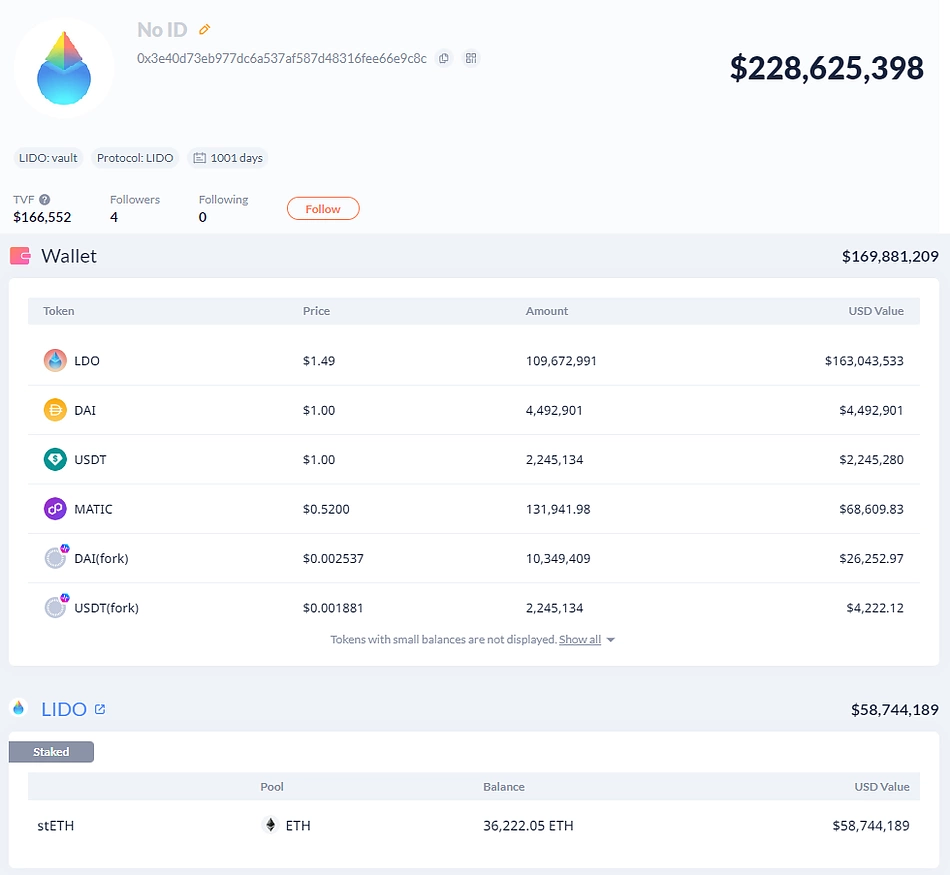Select the Staked tab
Image resolution: width=950 pixels, height=875 pixels.
click(51, 752)
